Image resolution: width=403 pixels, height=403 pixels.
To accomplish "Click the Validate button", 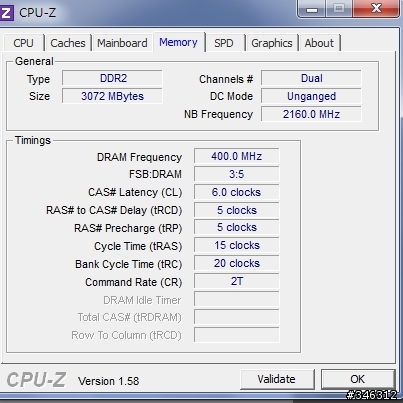I will coord(277,379).
